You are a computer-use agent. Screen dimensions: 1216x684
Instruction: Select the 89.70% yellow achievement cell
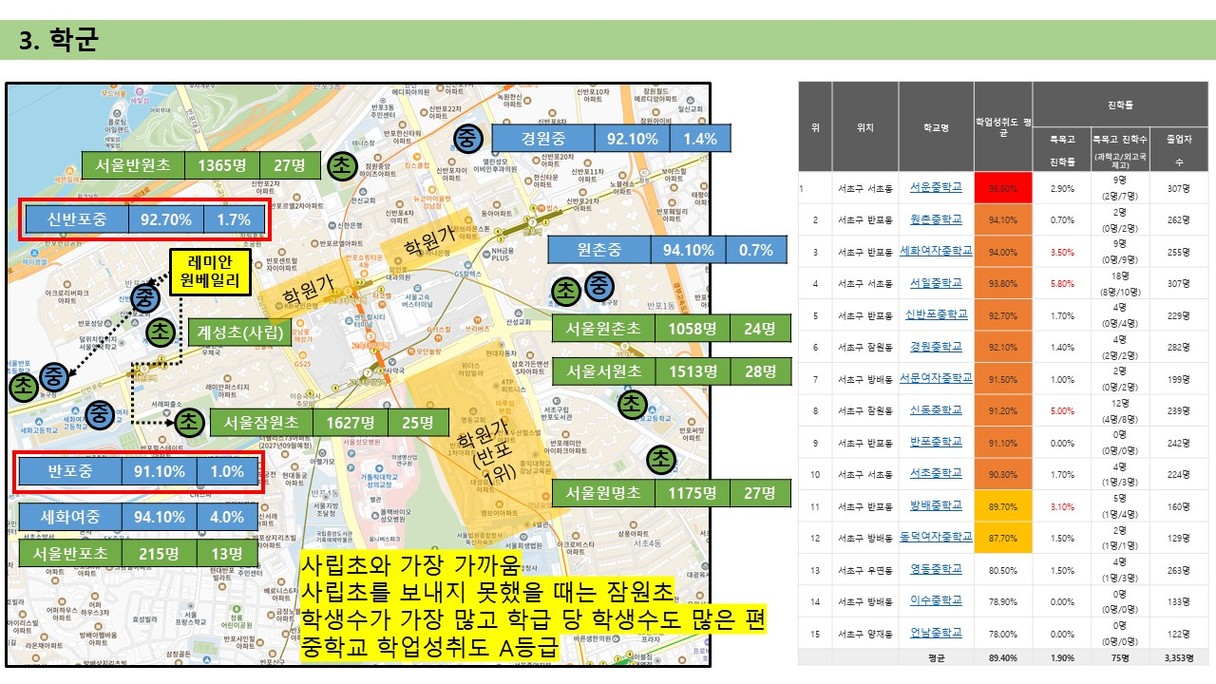pos(1003,505)
